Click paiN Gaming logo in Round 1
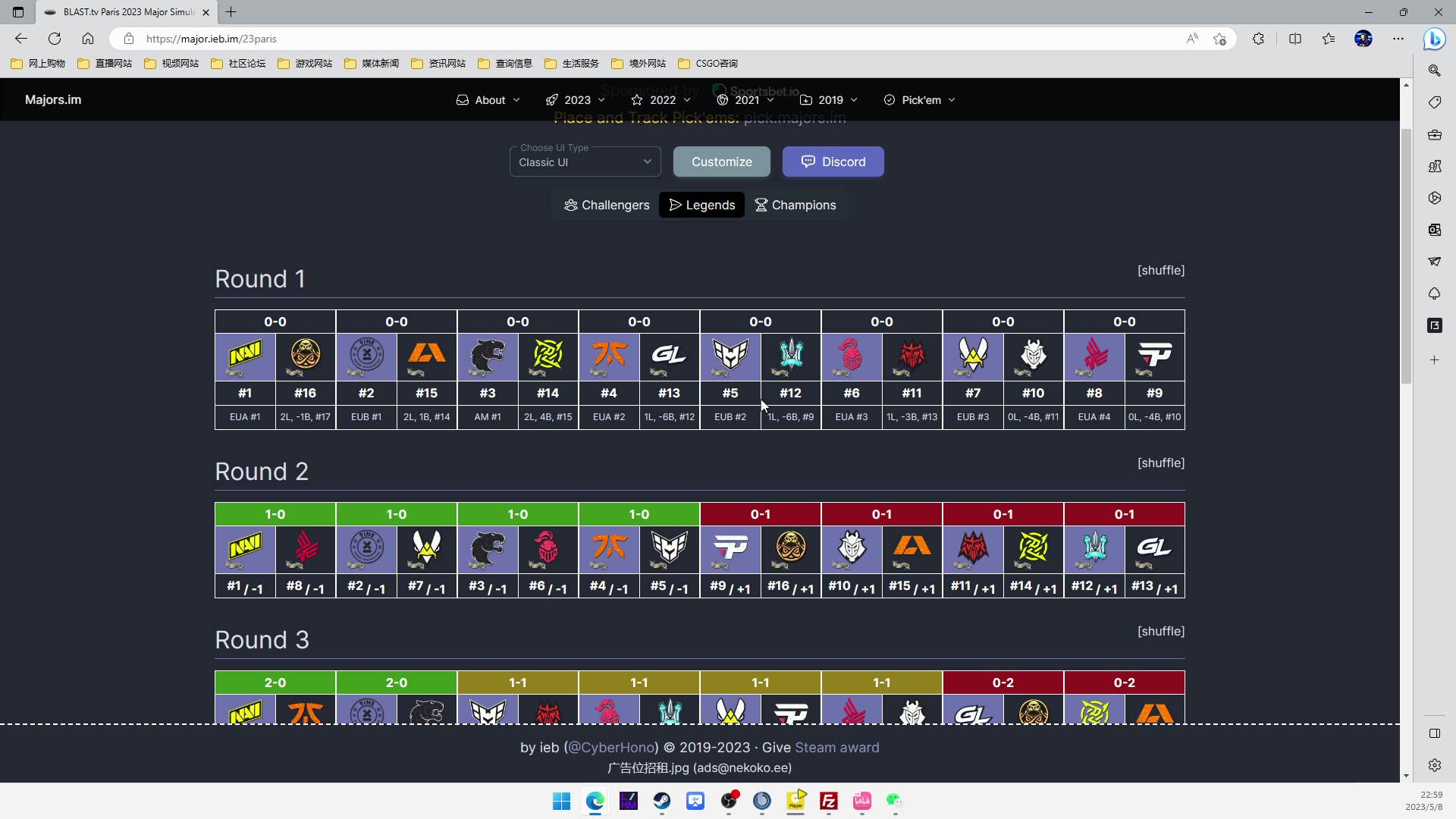This screenshot has width=1456, height=819. point(1155,356)
